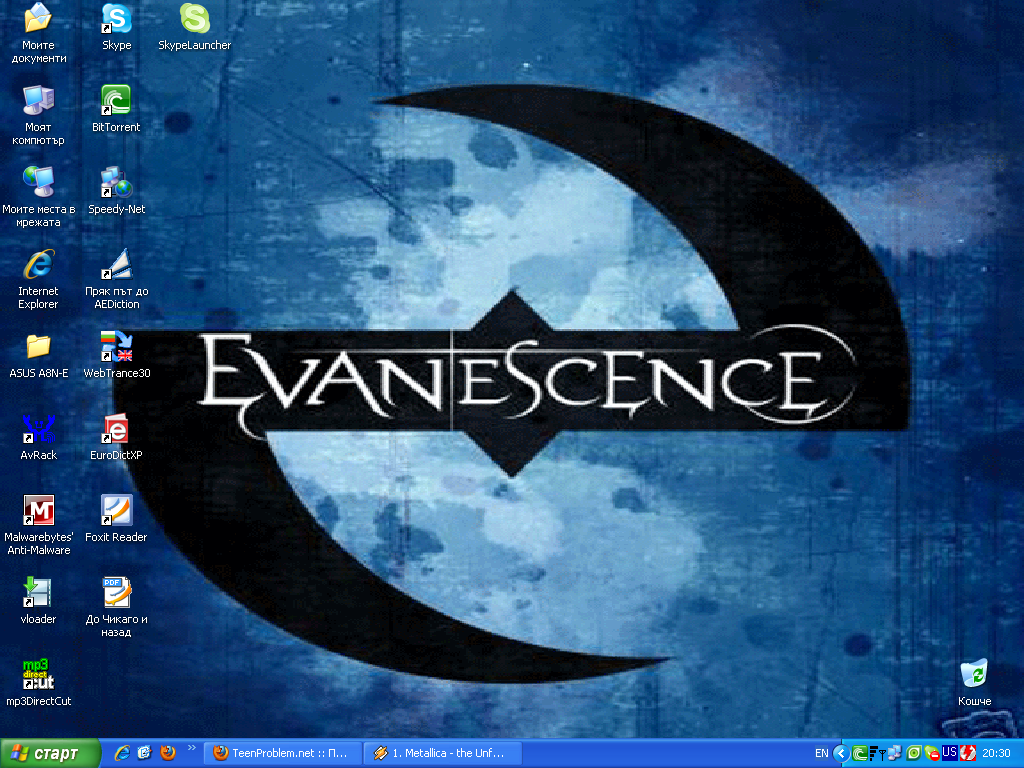Click the green eye tray icon
1024x768 pixels.
pyautogui.click(x=914, y=754)
